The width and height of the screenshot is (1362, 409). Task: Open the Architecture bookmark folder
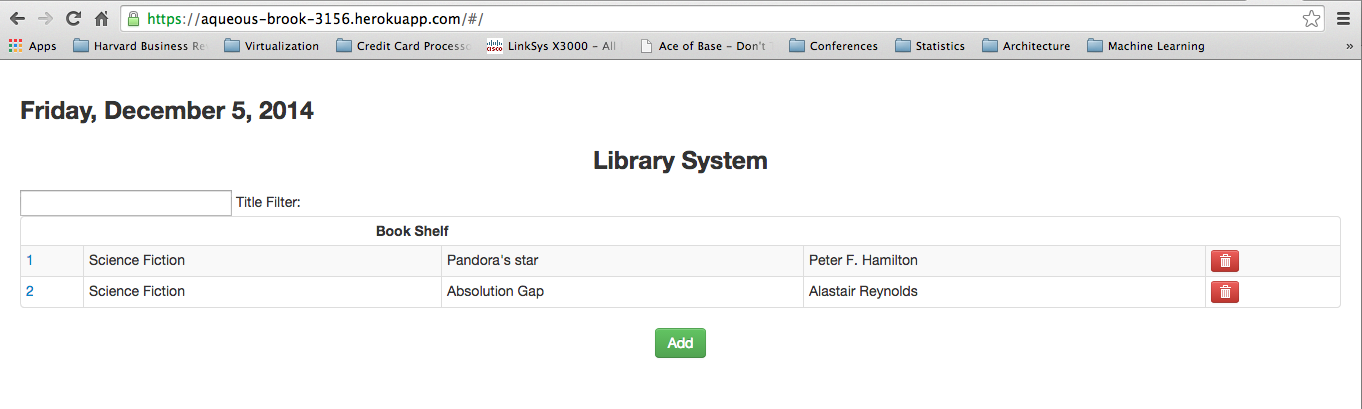coord(1025,46)
